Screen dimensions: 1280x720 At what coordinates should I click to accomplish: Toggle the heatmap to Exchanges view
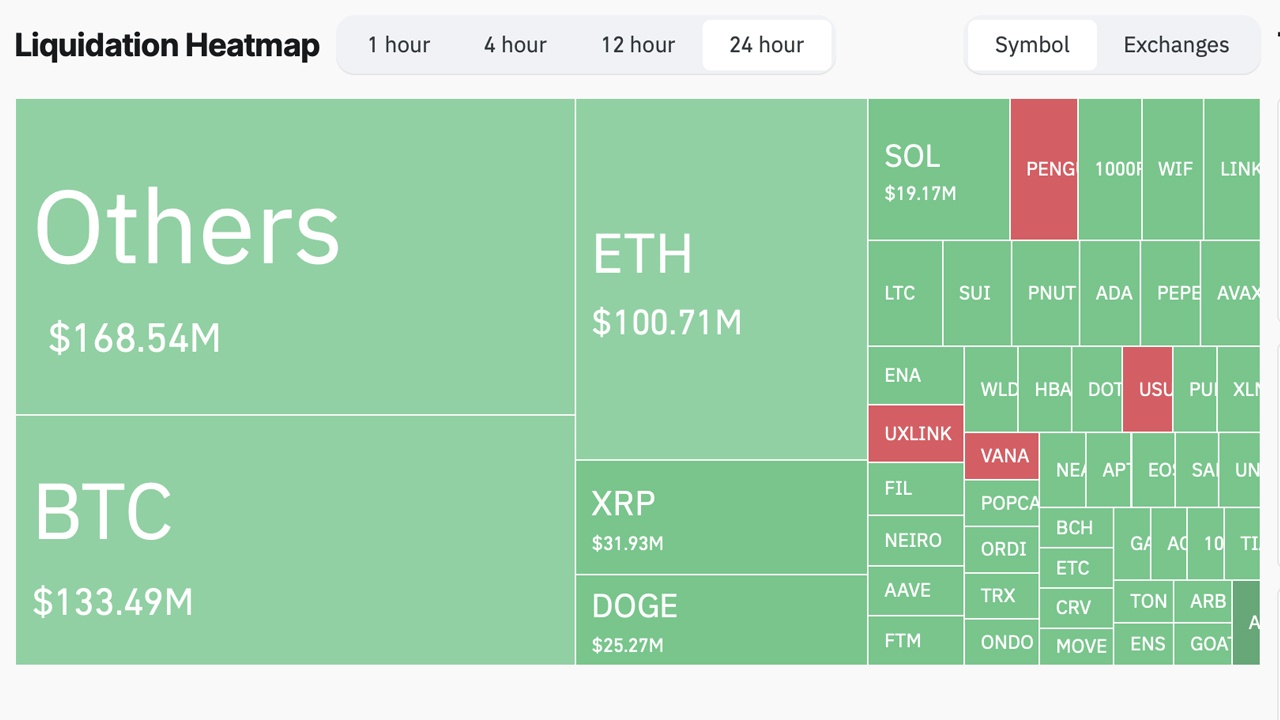pyautogui.click(x=1176, y=45)
